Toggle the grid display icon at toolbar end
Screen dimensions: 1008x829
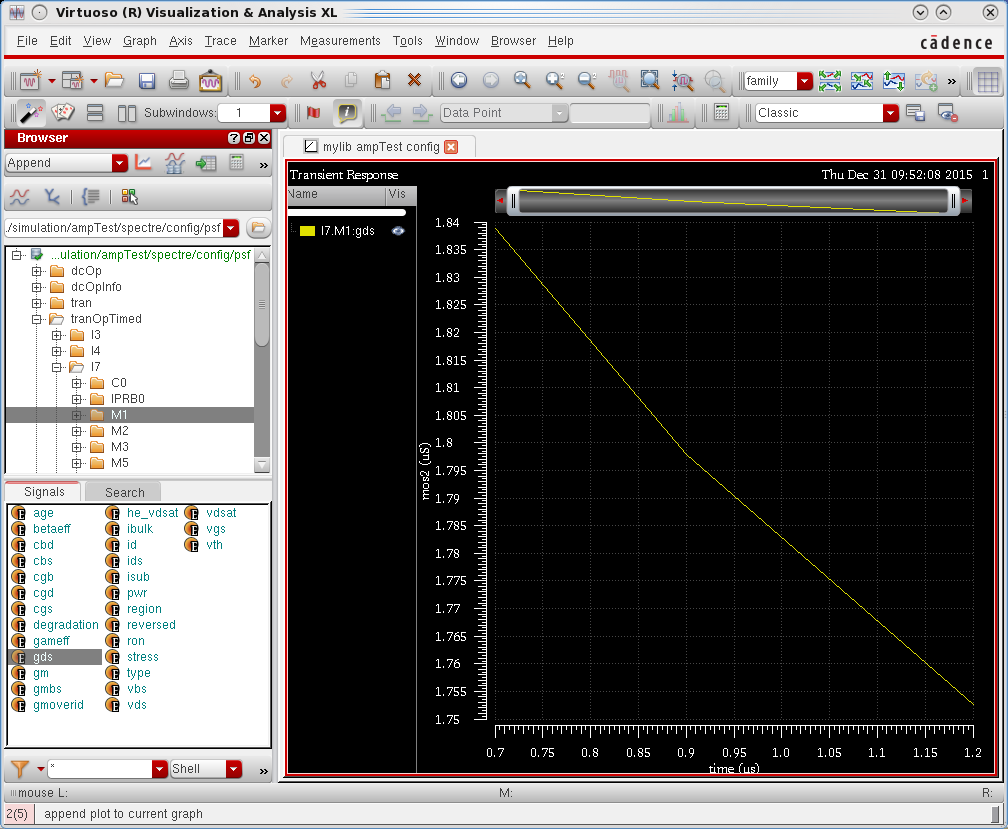click(x=987, y=81)
